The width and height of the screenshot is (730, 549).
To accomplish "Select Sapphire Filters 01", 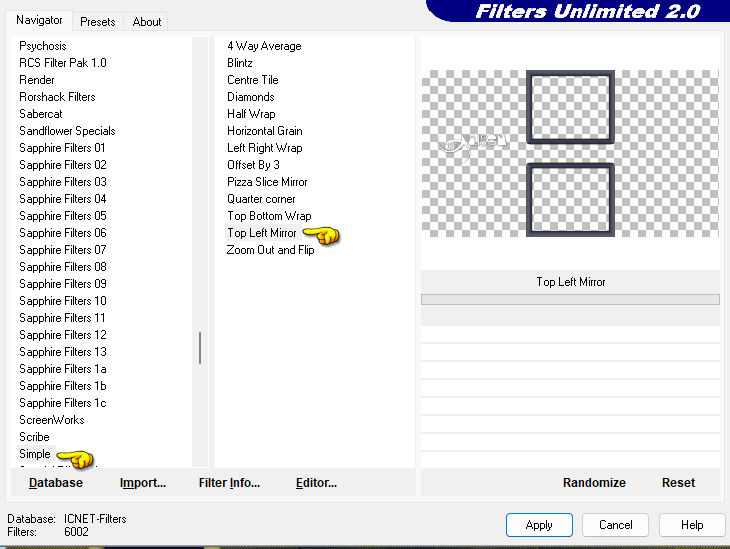I will (62, 148).
